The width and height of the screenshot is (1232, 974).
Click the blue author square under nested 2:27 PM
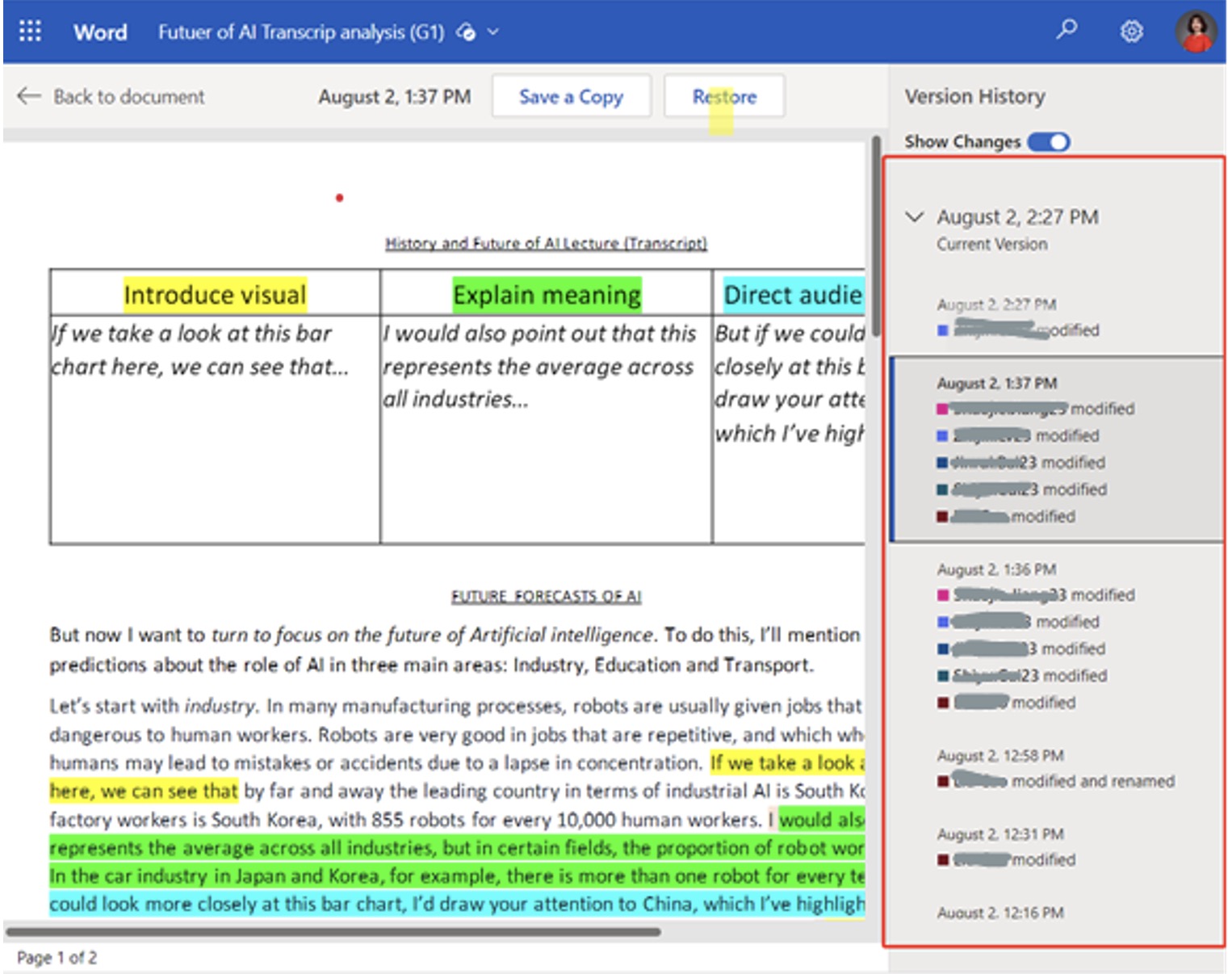tap(942, 330)
